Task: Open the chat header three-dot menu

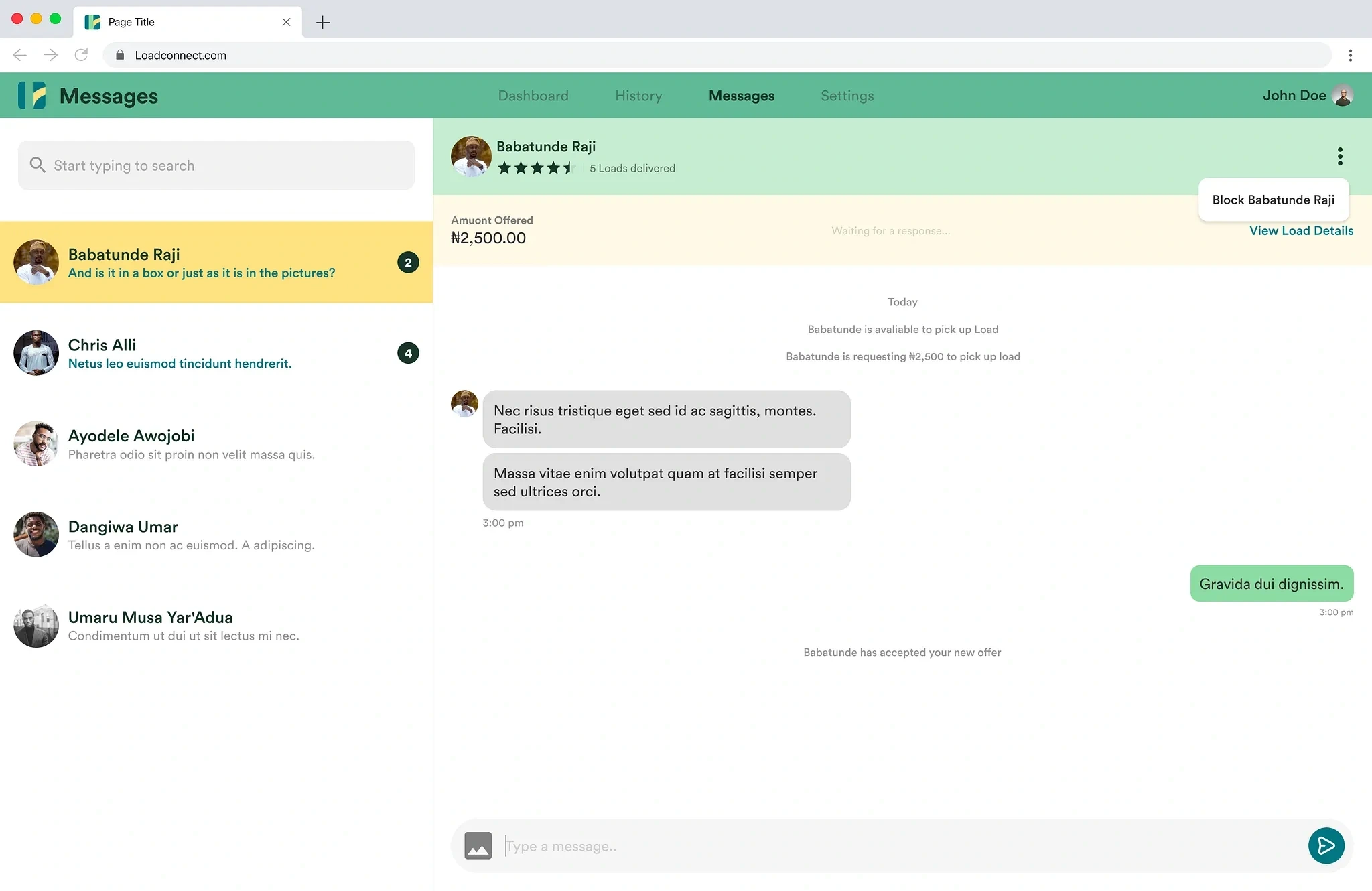Action: tap(1340, 157)
